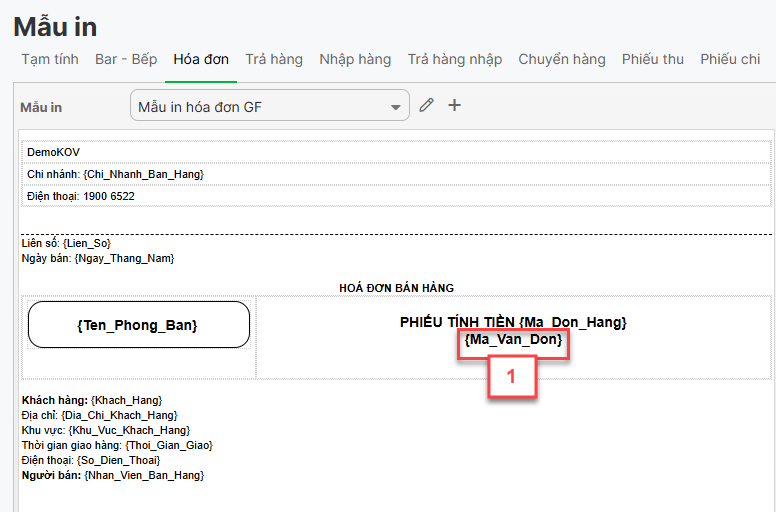Click the Ngày bán: {Ngay_Thang_Nam} line
The height and width of the screenshot is (512, 776).
coord(98,258)
